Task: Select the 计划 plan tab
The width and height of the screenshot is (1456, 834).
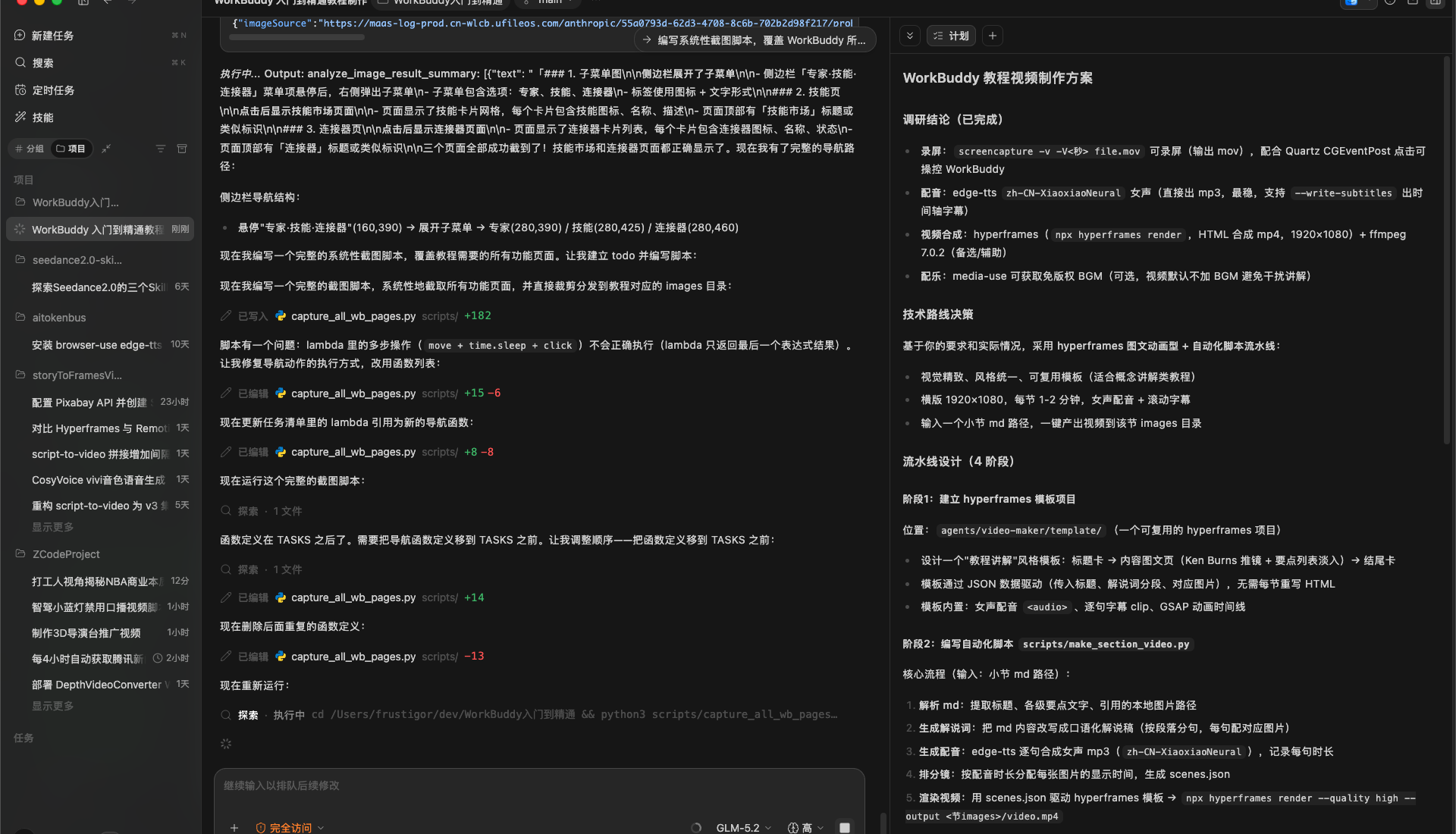Action: [x=951, y=36]
